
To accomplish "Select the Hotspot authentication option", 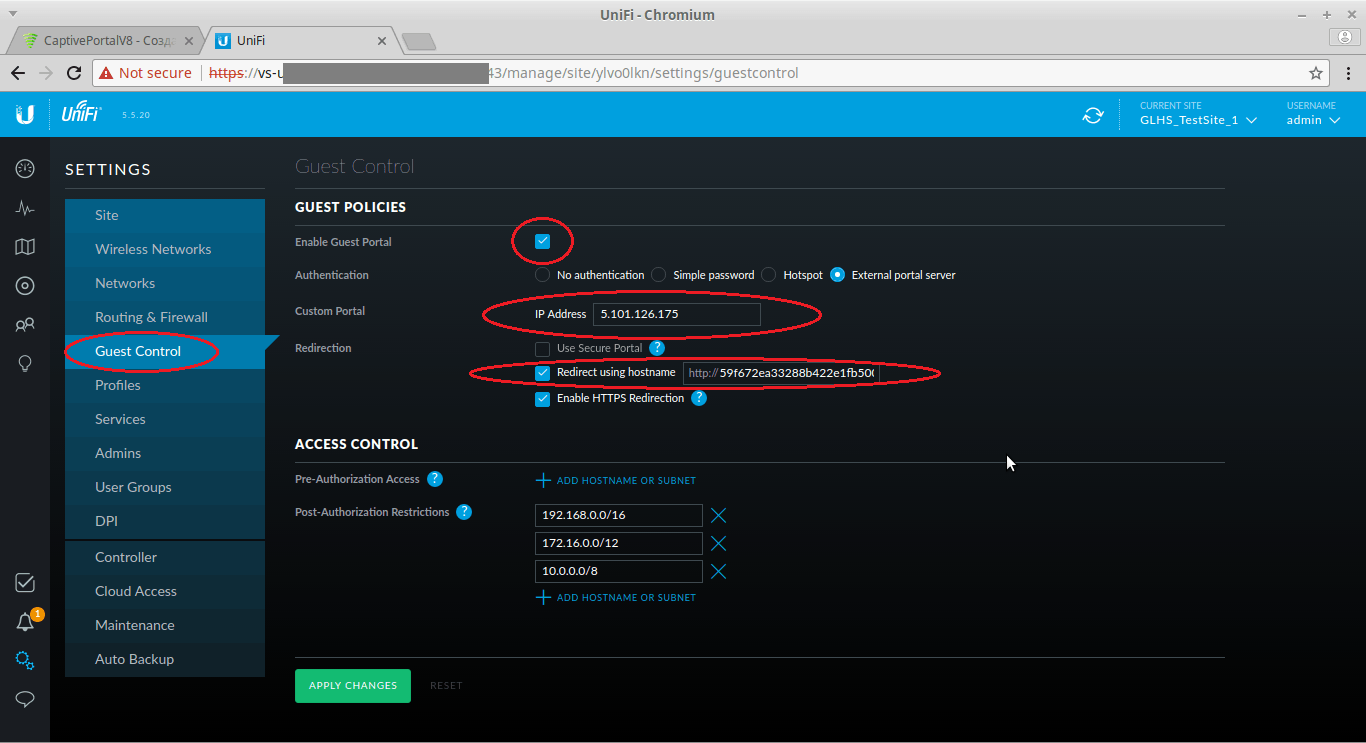I will point(768,275).
